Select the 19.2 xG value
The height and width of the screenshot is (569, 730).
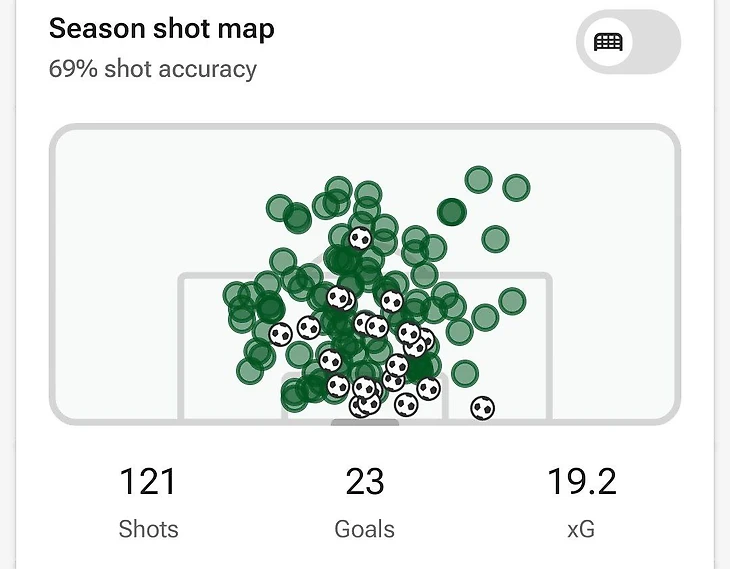pyautogui.click(x=581, y=482)
